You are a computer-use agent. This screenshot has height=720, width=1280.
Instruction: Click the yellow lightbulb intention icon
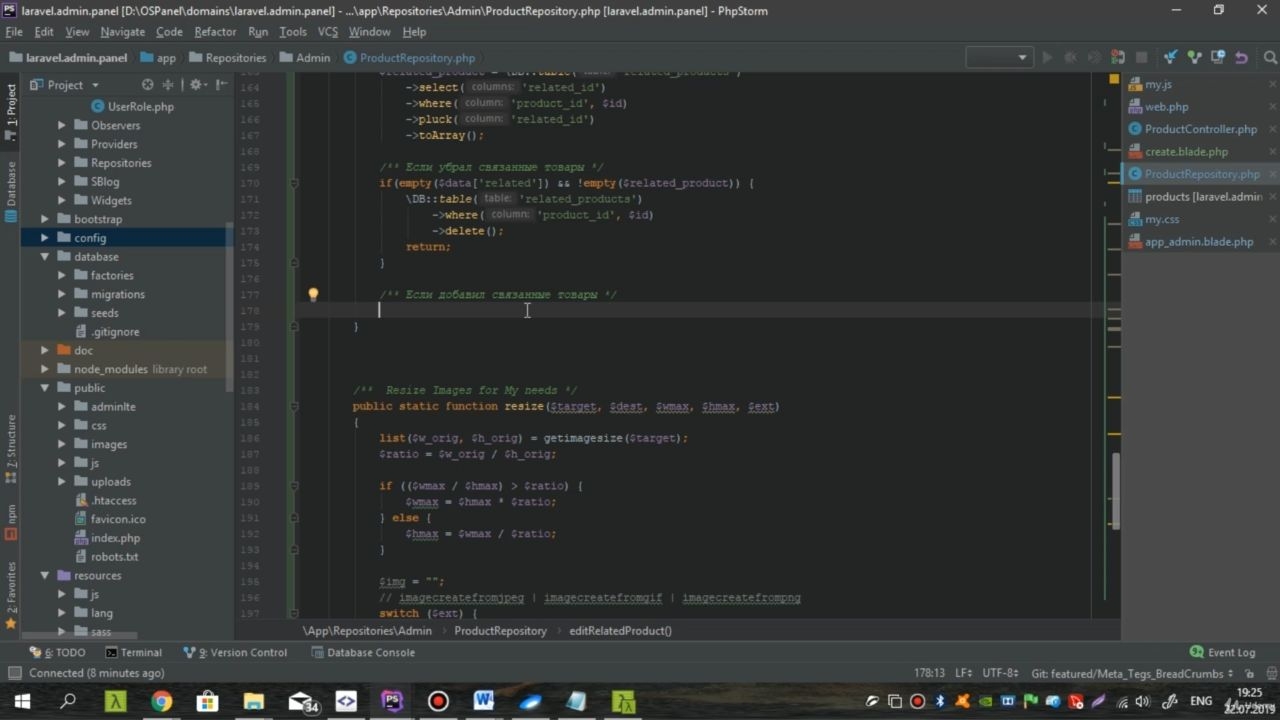click(x=313, y=295)
